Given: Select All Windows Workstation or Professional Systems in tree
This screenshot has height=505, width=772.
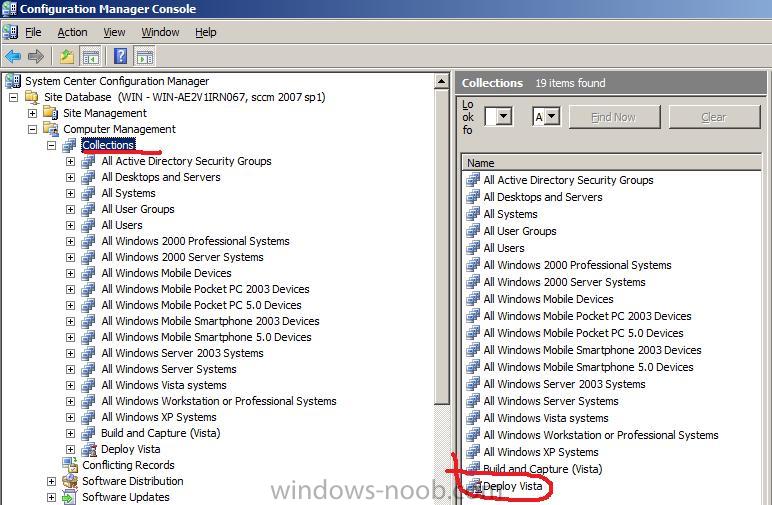Looking at the screenshot, I should [x=219, y=401].
